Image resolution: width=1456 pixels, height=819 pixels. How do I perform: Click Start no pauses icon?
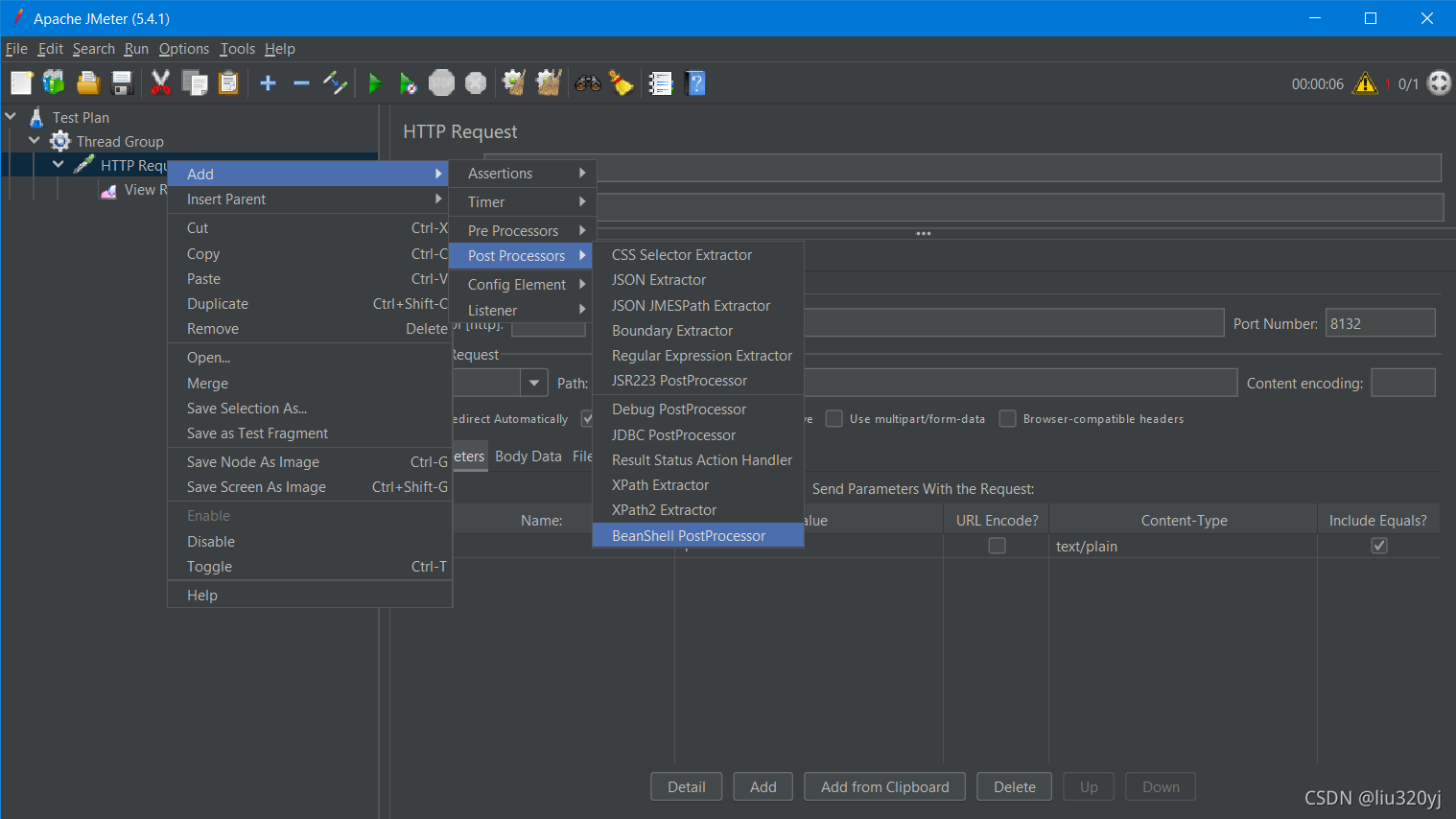[x=408, y=83]
